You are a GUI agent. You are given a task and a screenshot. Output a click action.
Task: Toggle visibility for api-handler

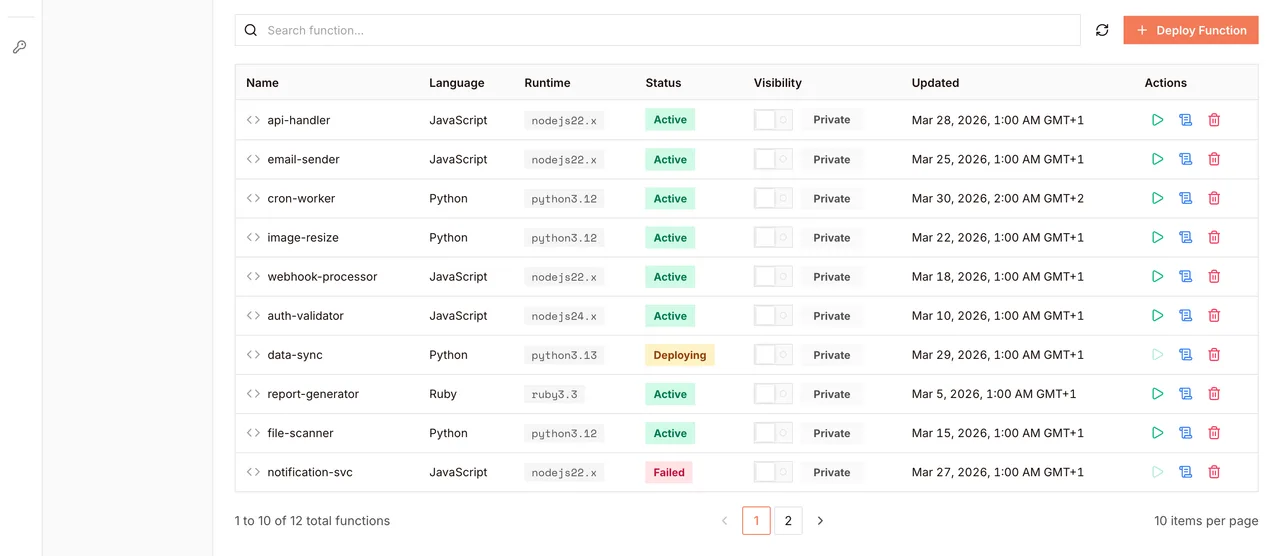point(773,120)
